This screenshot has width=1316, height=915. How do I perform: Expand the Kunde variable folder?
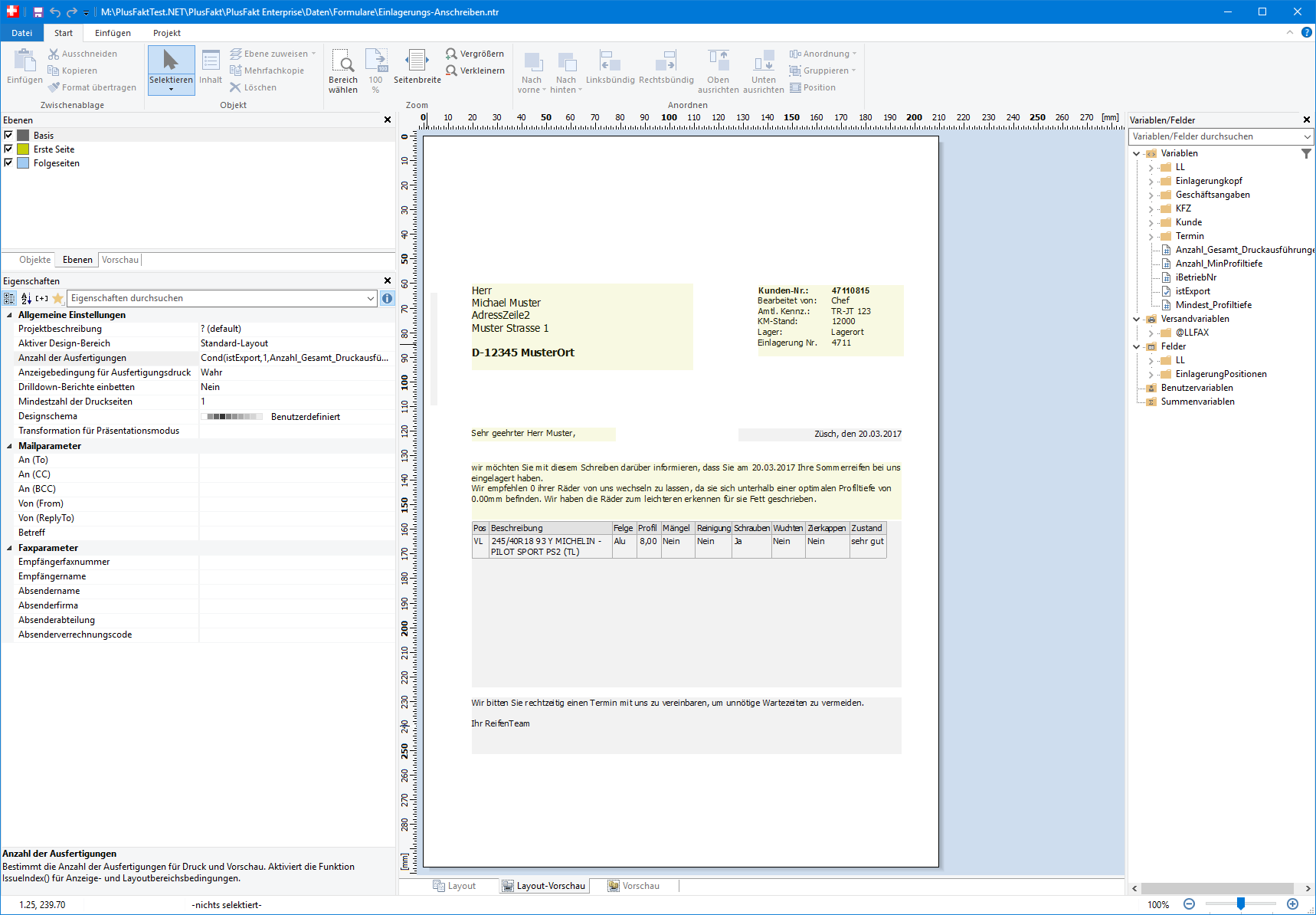click(x=1151, y=223)
